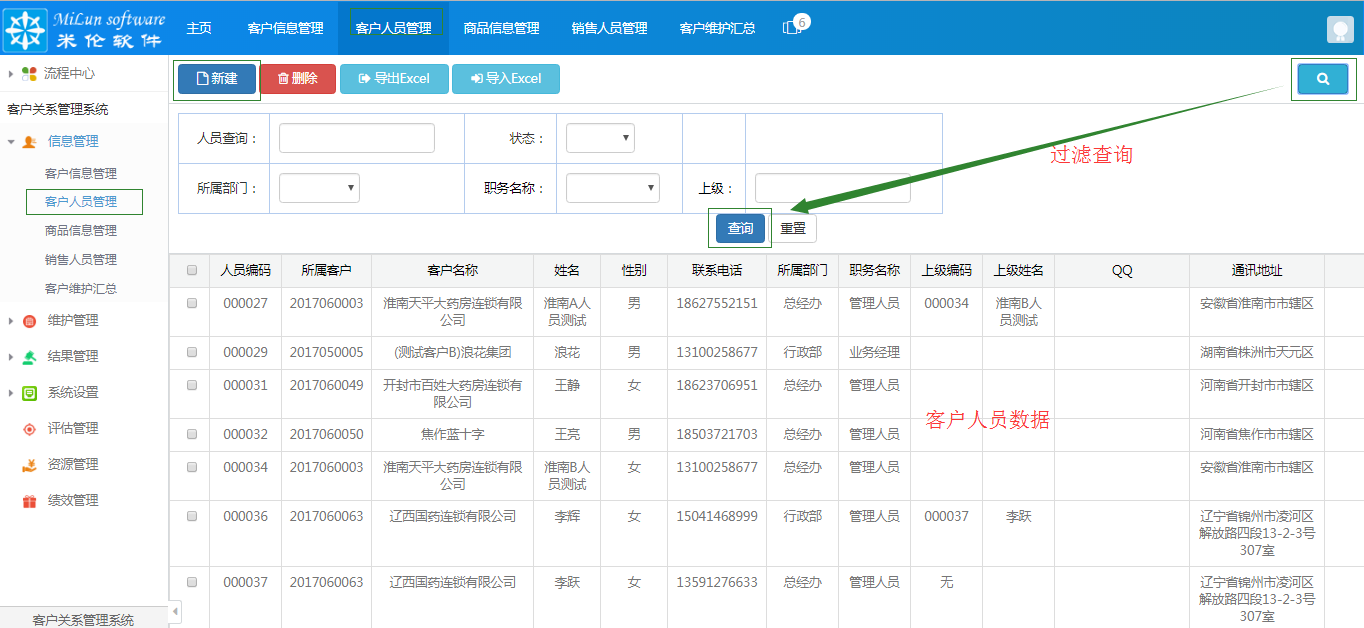This screenshot has height=628, width=1364.
Task: Click the magnifier search icon at top right
Action: (1322, 78)
